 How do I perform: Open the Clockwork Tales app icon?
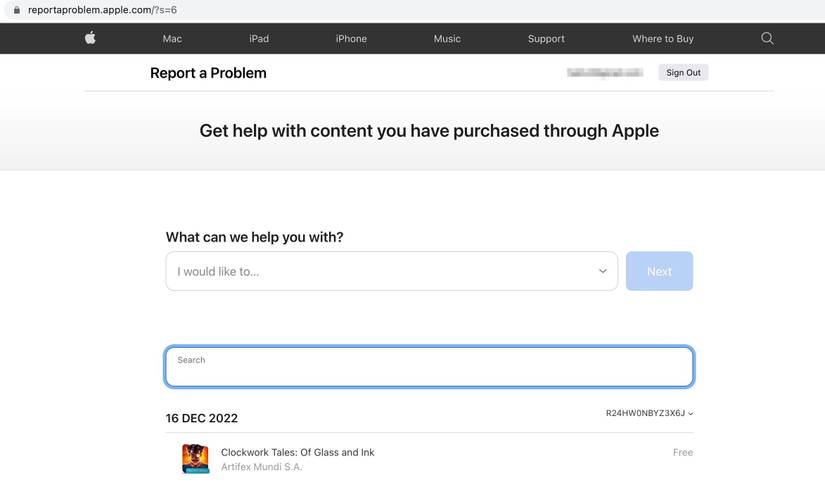(x=196, y=459)
